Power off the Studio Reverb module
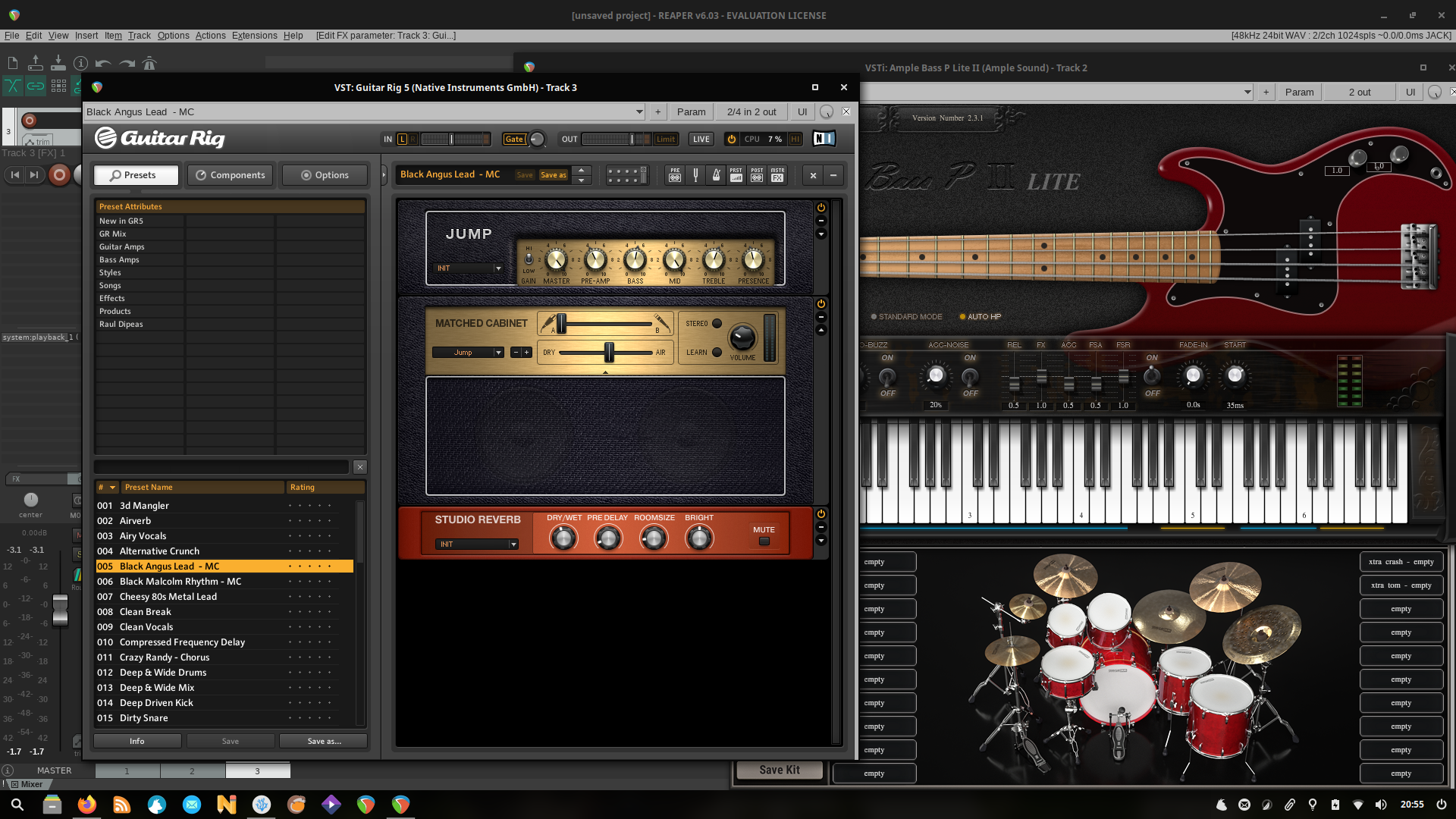1456x819 pixels. (821, 514)
